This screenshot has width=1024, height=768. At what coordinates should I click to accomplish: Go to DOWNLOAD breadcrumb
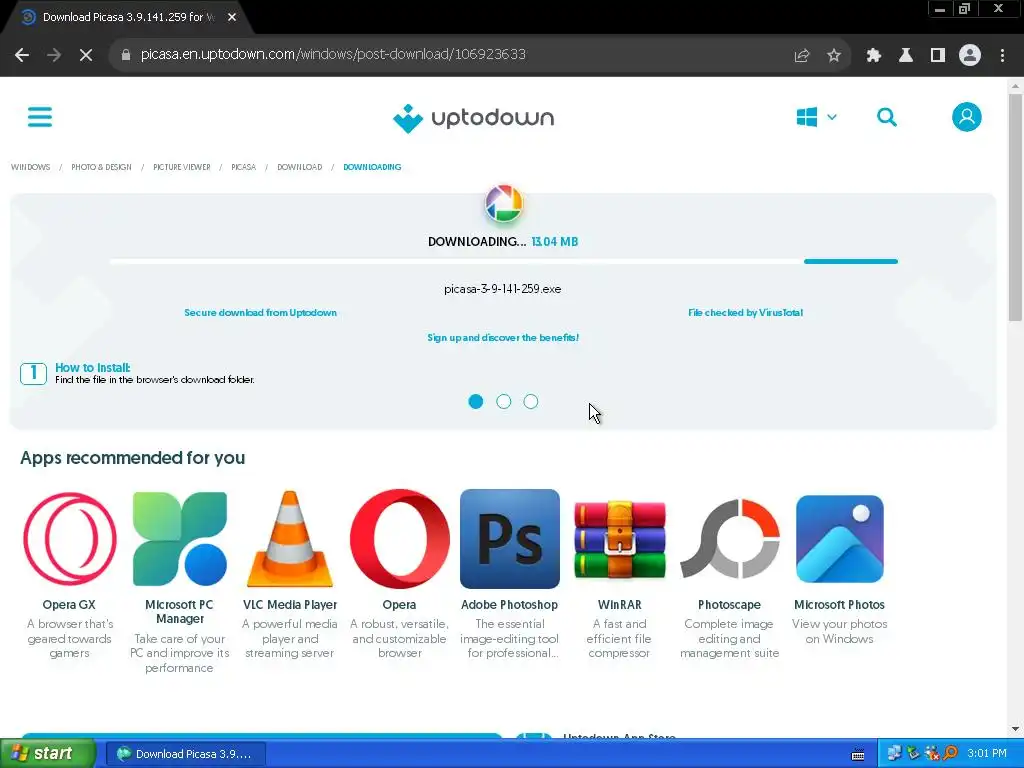pyautogui.click(x=300, y=167)
